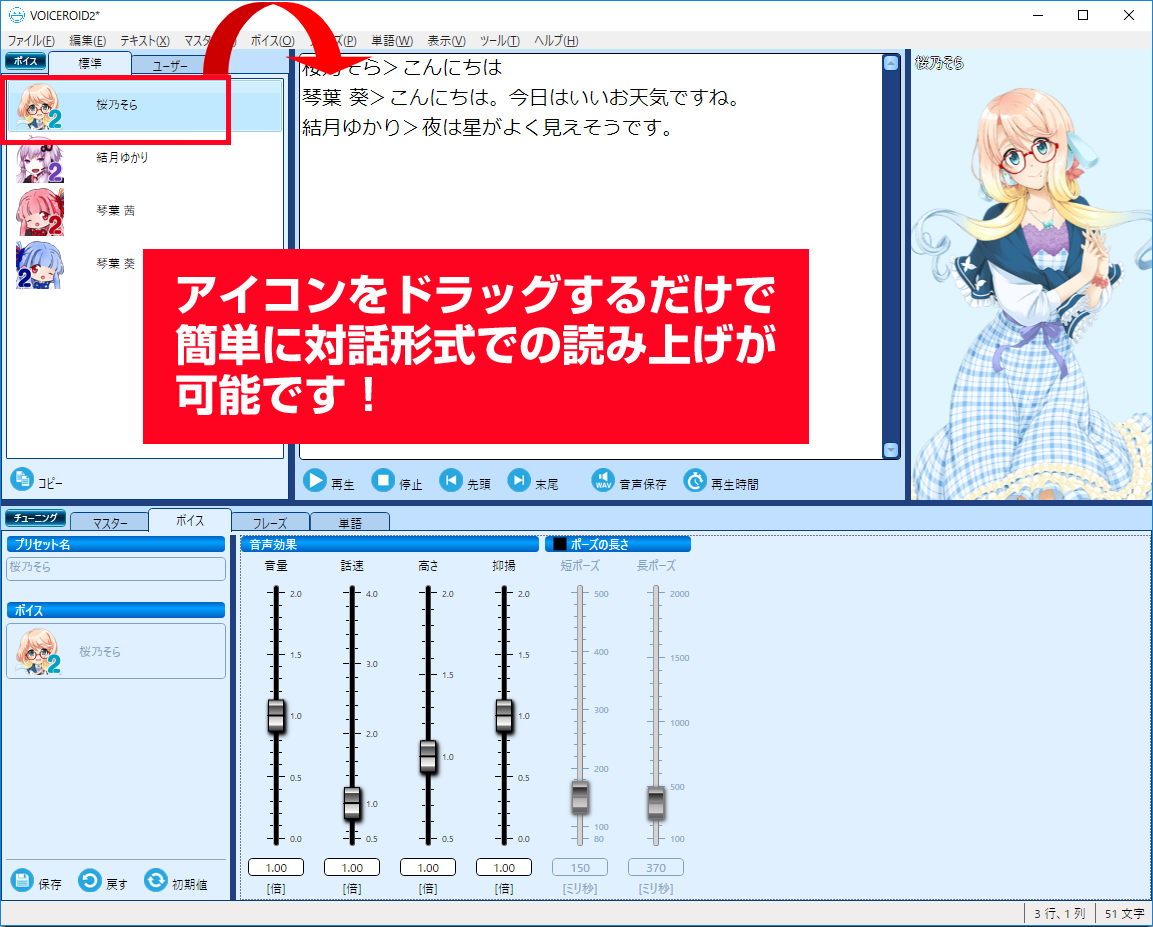This screenshot has height=927, width=1153.
Task: Reset to defaults with 初期値 icon
Action: click(156, 880)
